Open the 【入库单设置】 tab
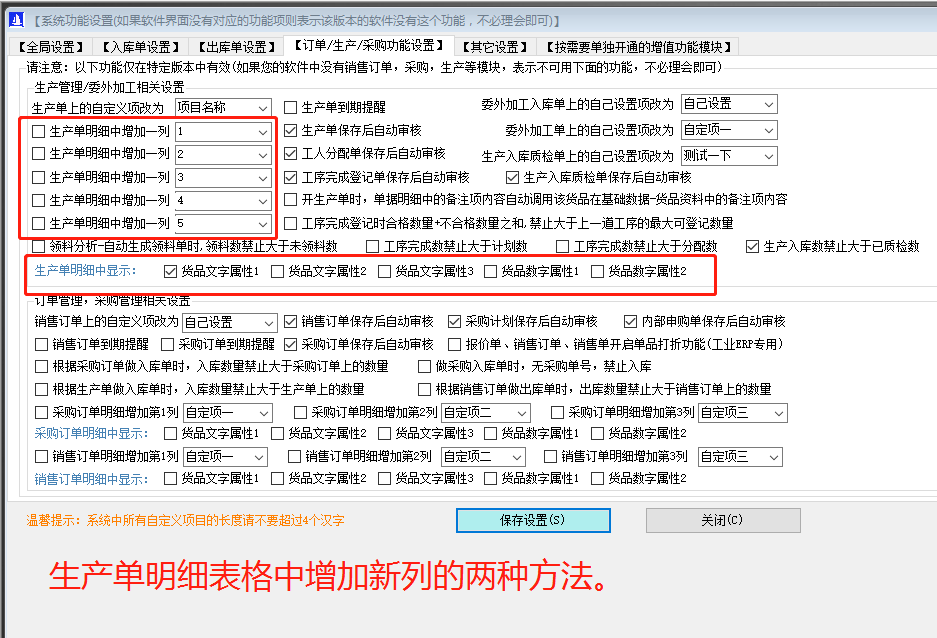The image size is (937, 638). 137,46
